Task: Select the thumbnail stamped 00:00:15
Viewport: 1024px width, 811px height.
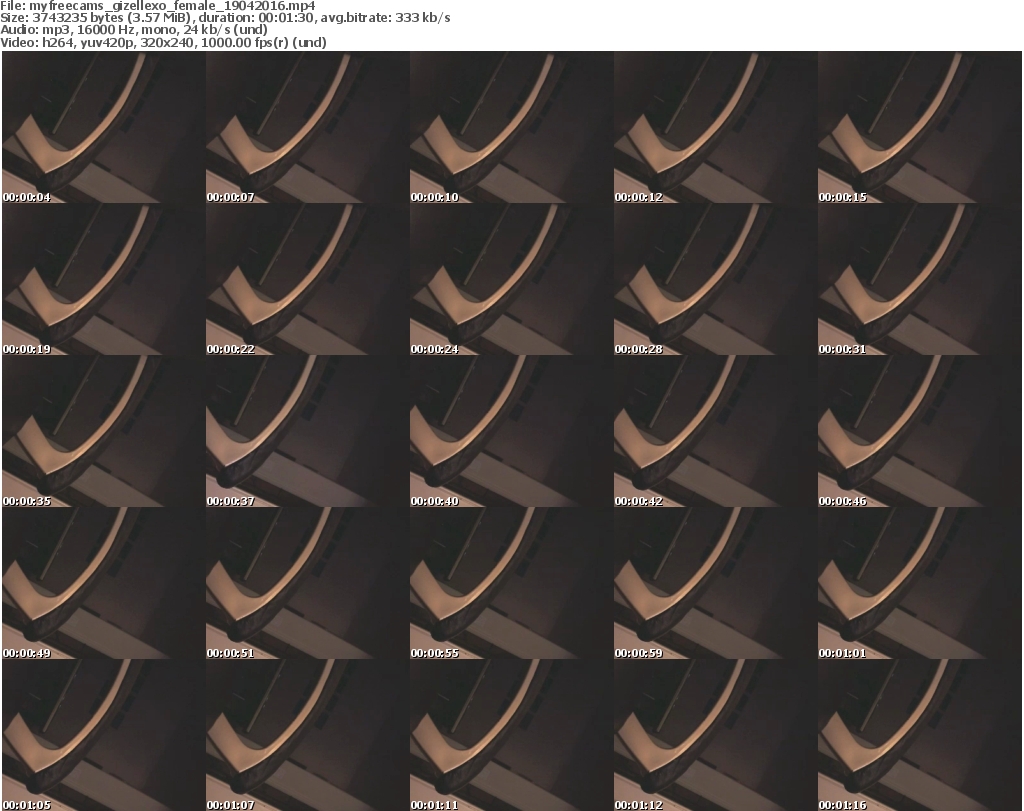Action: point(920,127)
